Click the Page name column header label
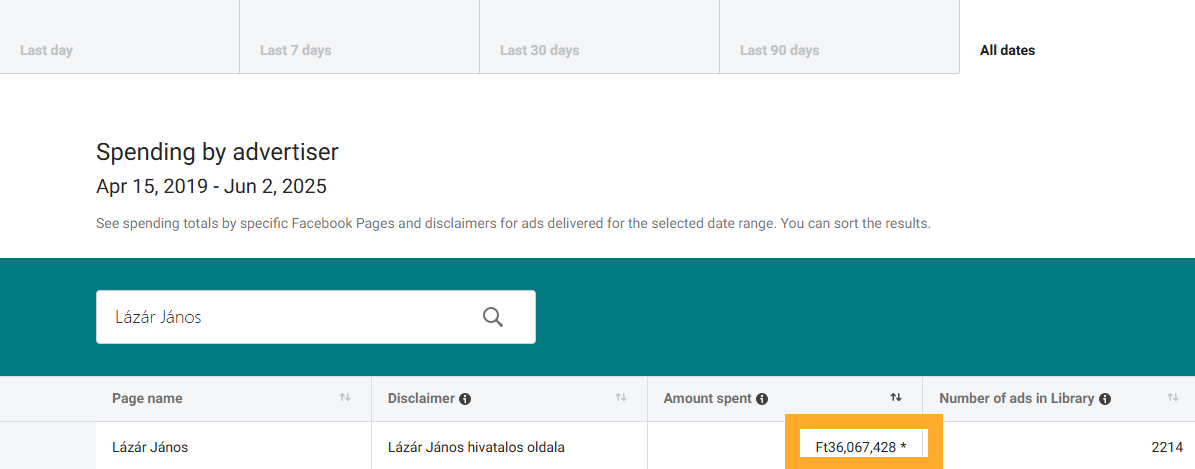The height and width of the screenshot is (469, 1195). pyautogui.click(x=147, y=398)
